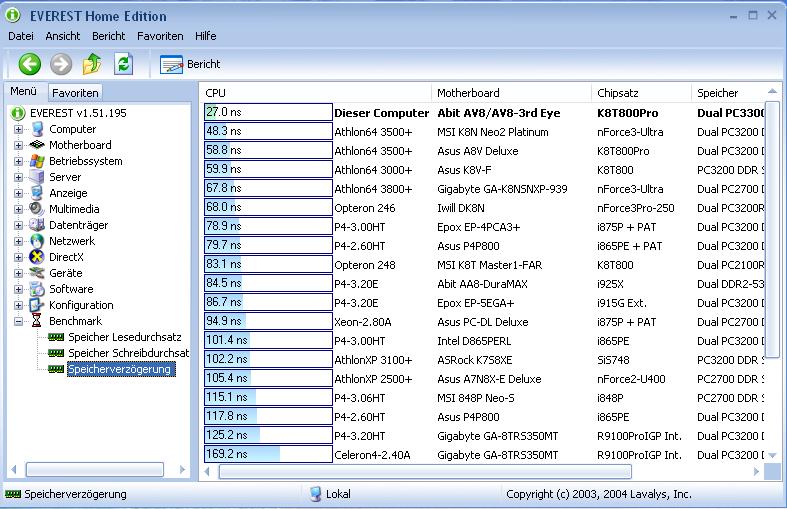Refresh the benchmark results
The height and width of the screenshot is (509, 787).
click(123, 64)
